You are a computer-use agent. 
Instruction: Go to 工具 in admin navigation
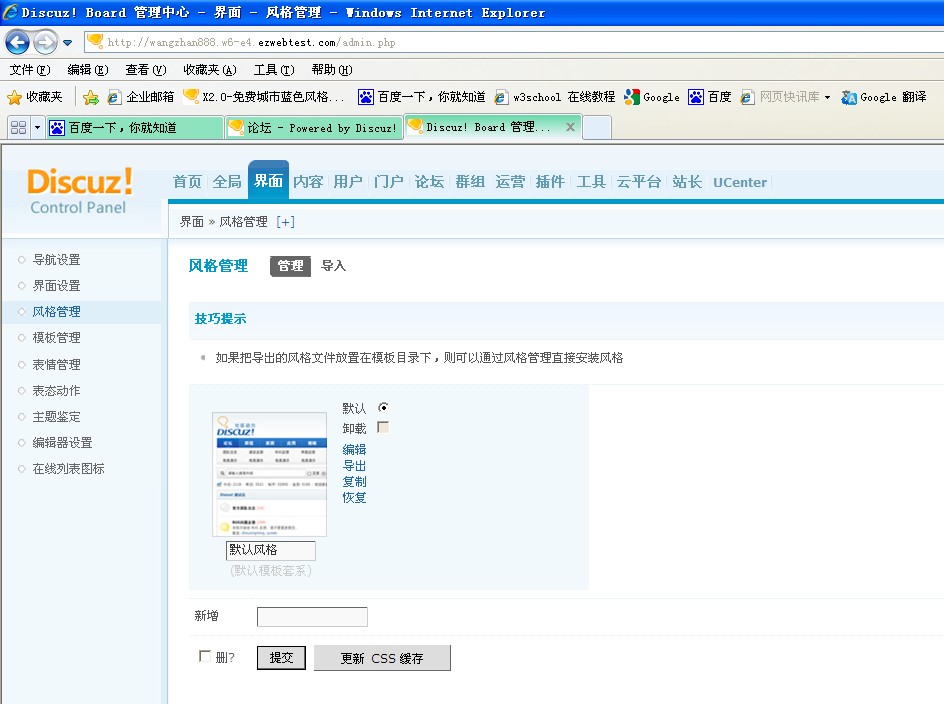[x=591, y=182]
